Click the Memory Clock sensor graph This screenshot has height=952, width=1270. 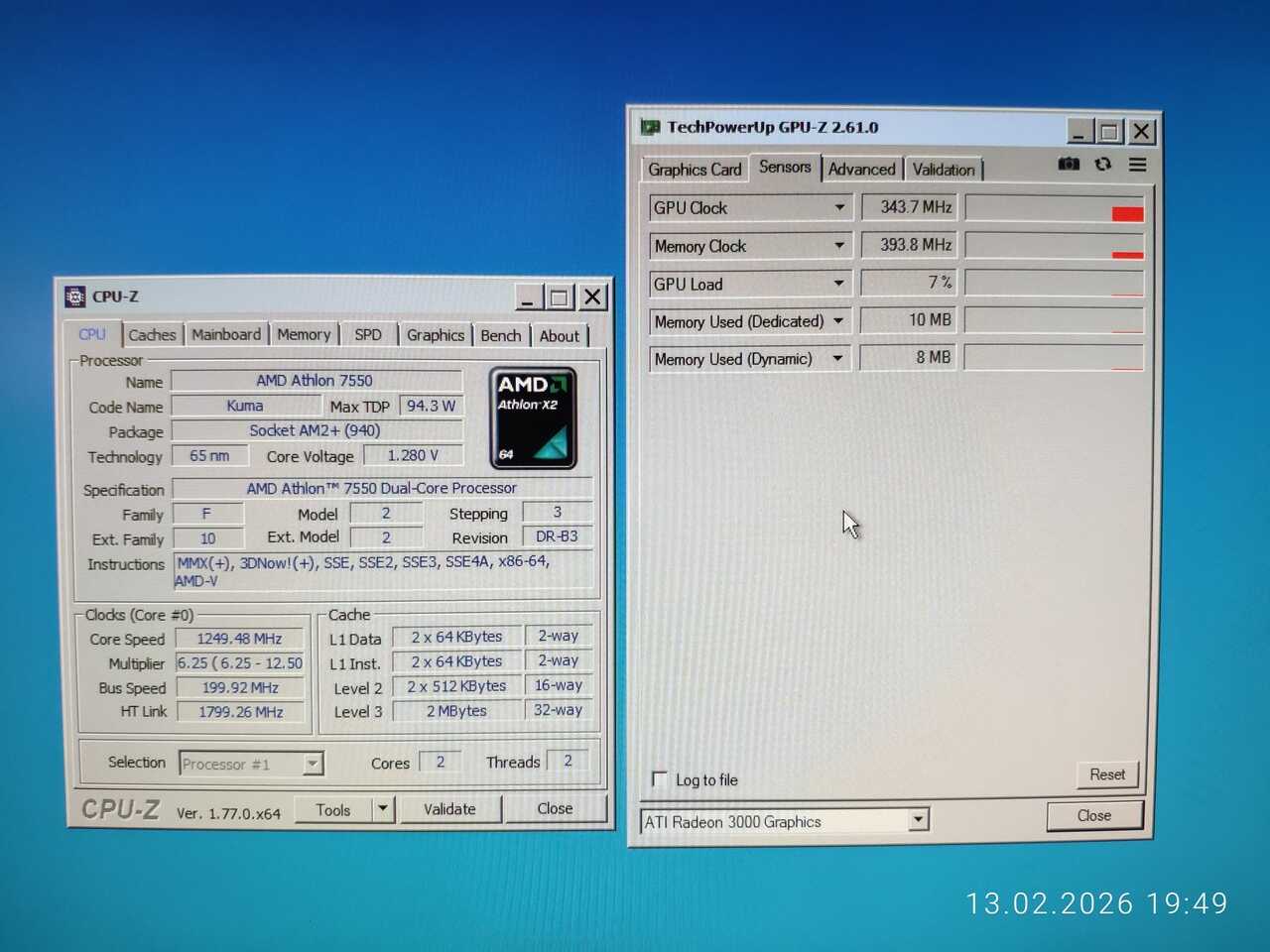(x=1055, y=245)
